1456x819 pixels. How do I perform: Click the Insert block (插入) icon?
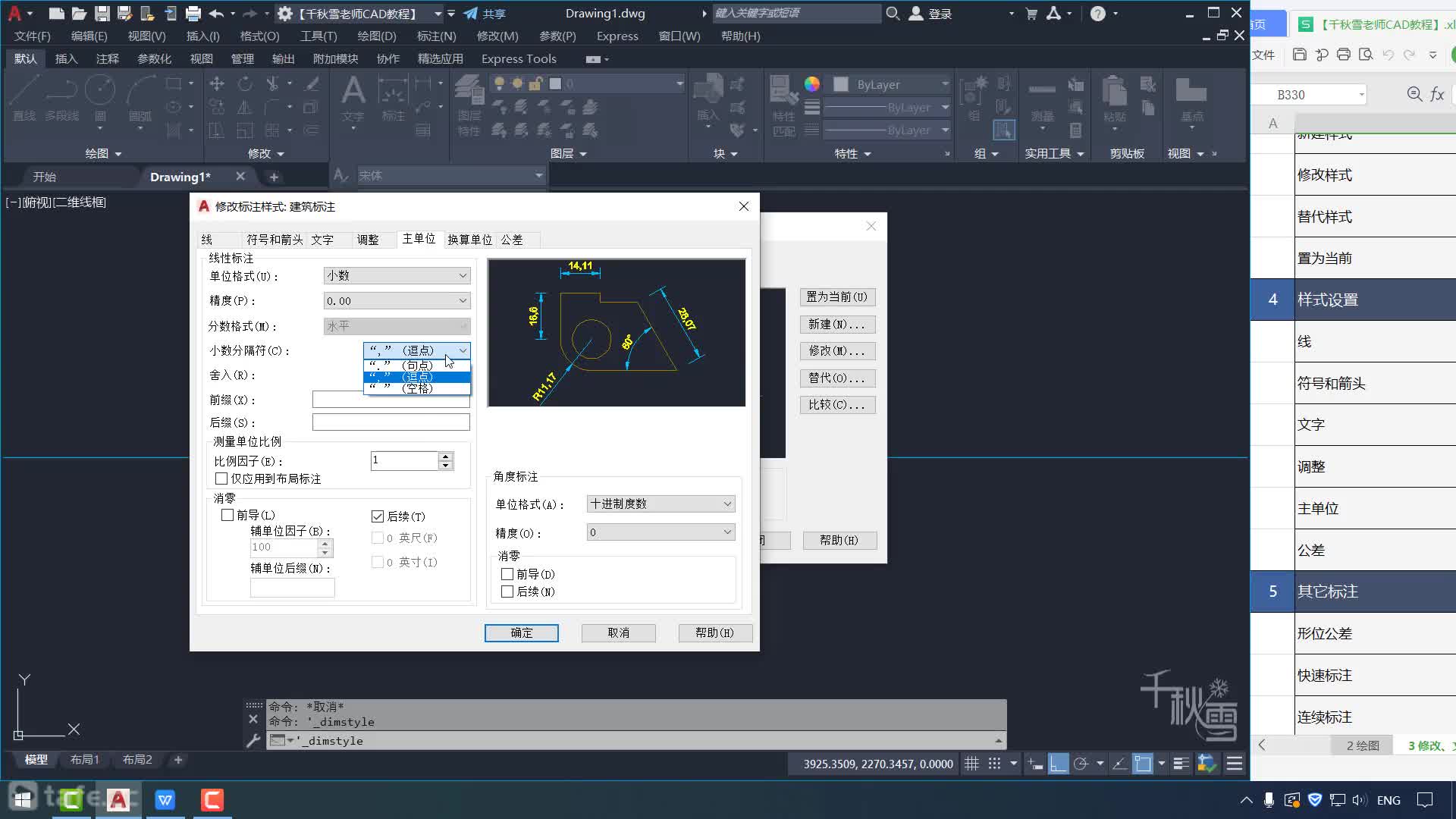708,99
